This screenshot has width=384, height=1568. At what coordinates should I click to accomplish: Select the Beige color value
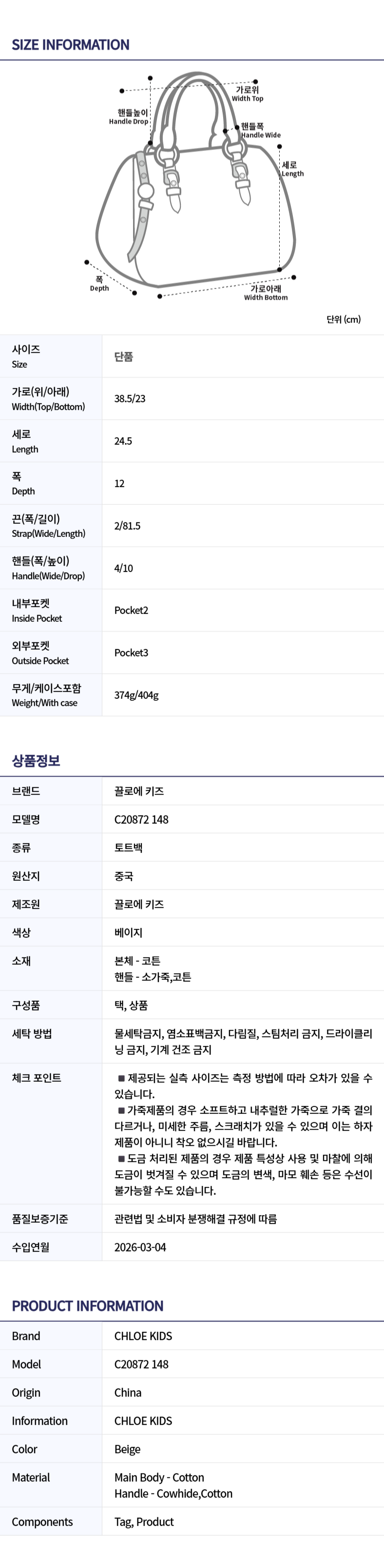[127, 1449]
